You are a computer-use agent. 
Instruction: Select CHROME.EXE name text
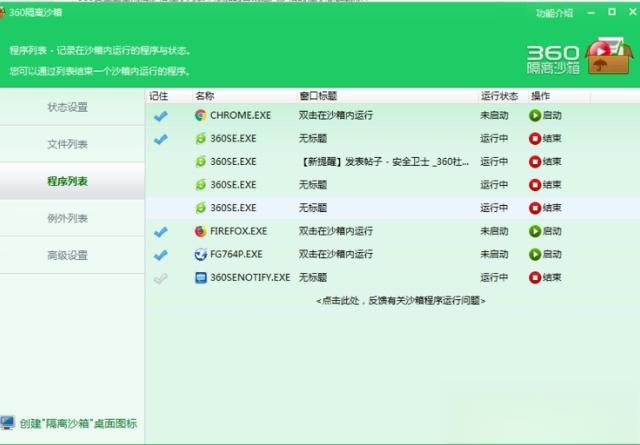[240, 116]
